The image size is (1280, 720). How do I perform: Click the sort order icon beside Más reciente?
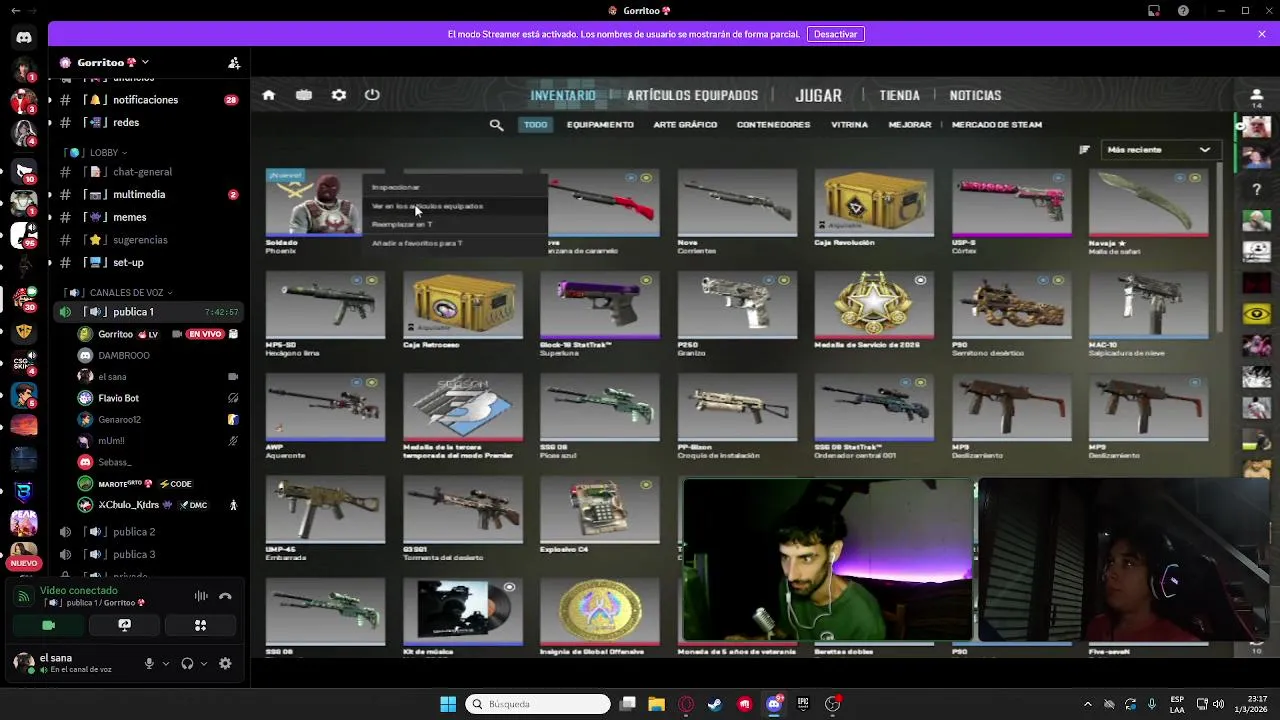(x=1084, y=149)
